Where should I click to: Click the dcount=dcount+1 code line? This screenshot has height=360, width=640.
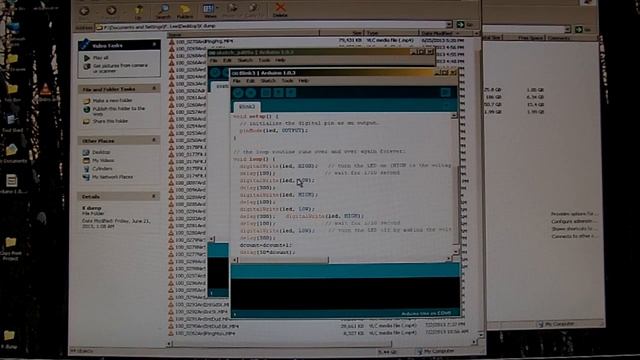[266, 245]
